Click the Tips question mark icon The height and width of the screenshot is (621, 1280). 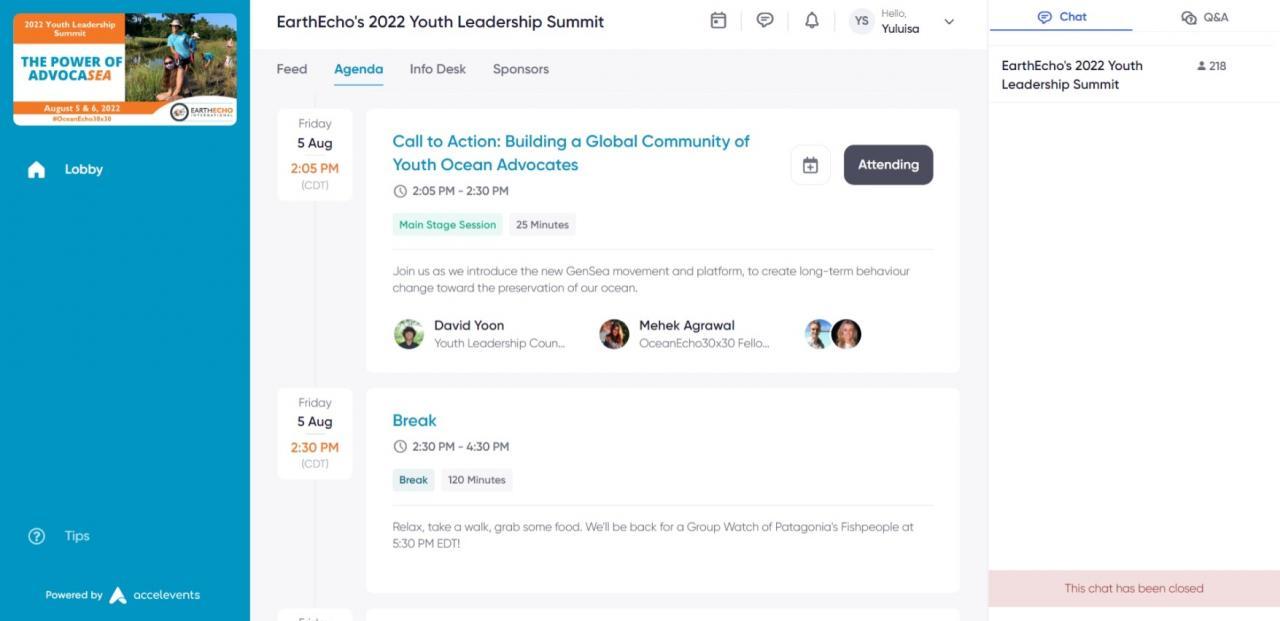[x=37, y=536]
